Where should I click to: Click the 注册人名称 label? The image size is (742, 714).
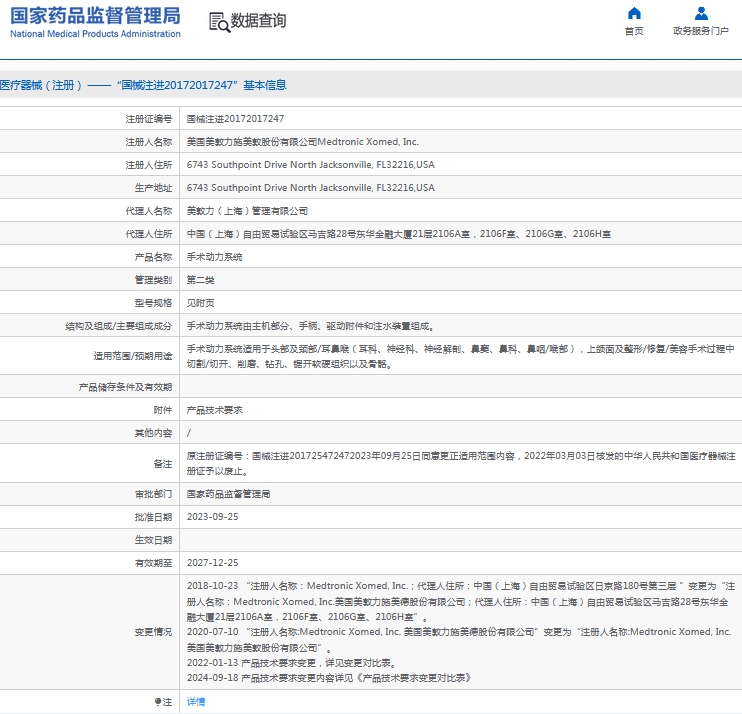tap(149, 142)
